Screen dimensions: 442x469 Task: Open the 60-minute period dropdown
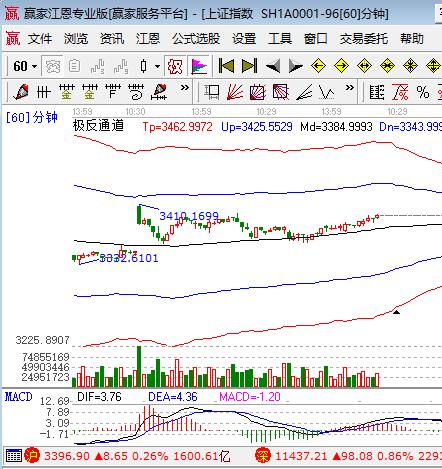(25, 66)
